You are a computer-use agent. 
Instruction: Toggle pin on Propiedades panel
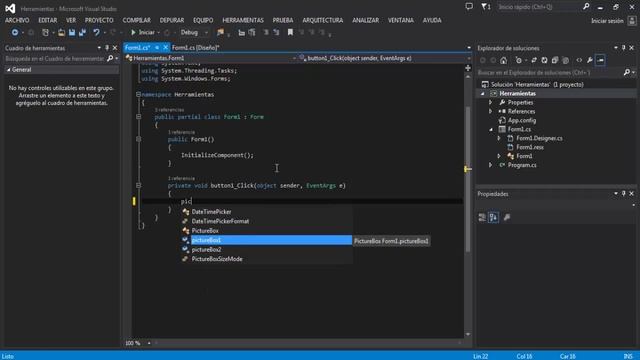click(x=624, y=193)
